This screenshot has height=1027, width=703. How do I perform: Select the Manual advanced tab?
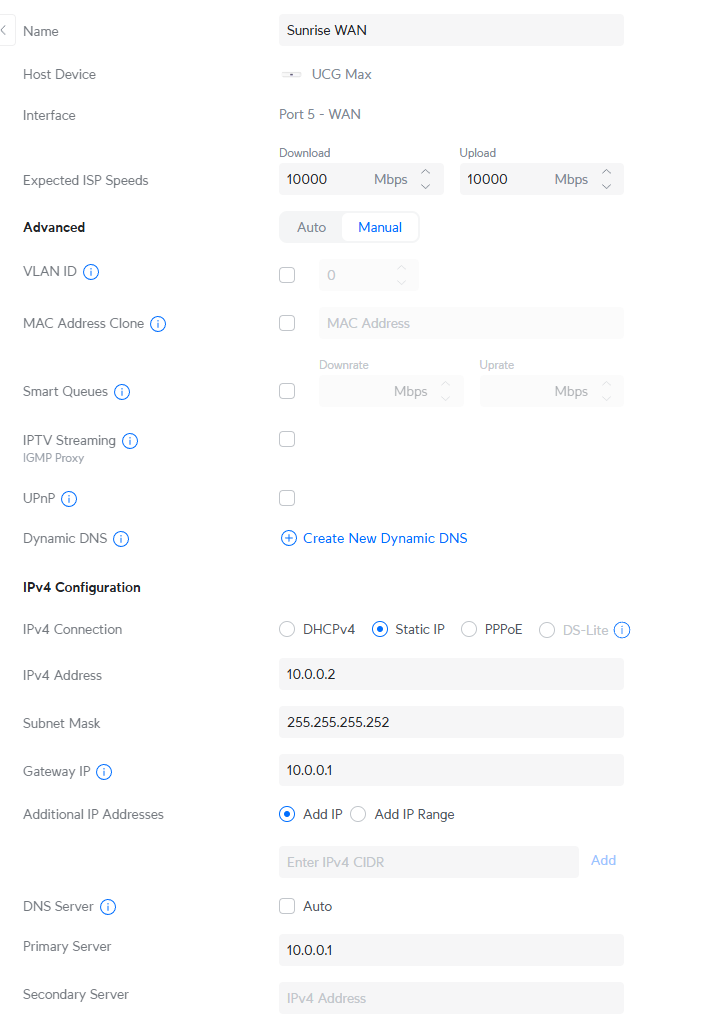pyautogui.click(x=380, y=227)
